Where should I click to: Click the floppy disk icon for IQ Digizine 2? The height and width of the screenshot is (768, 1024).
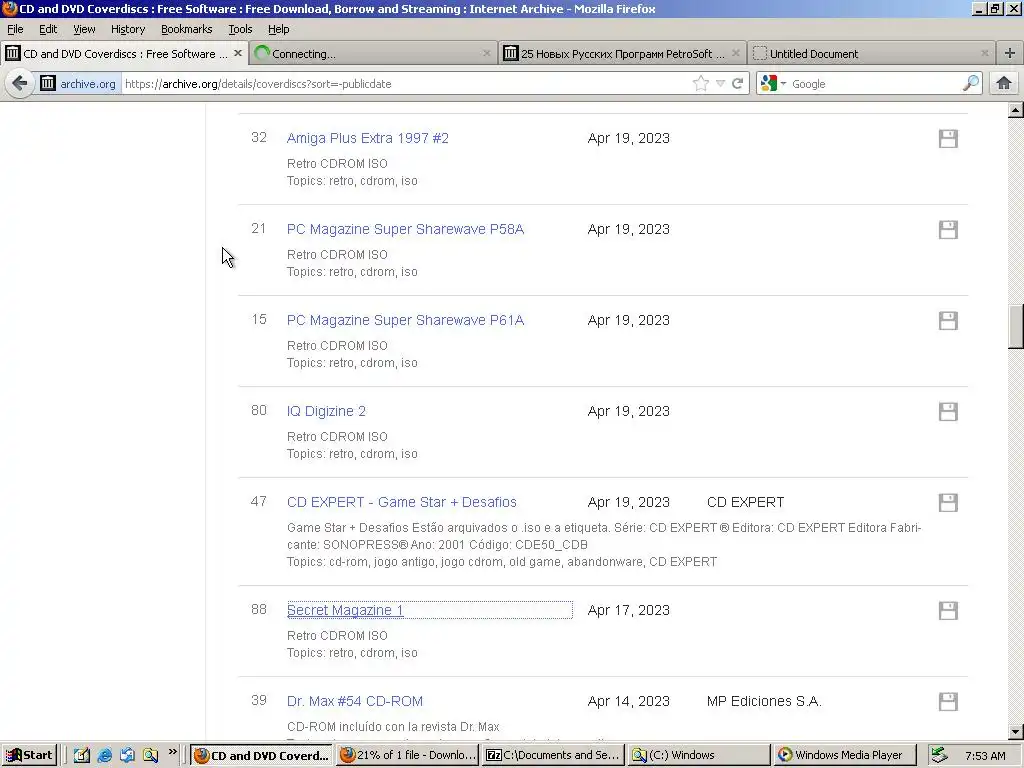[948, 411]
